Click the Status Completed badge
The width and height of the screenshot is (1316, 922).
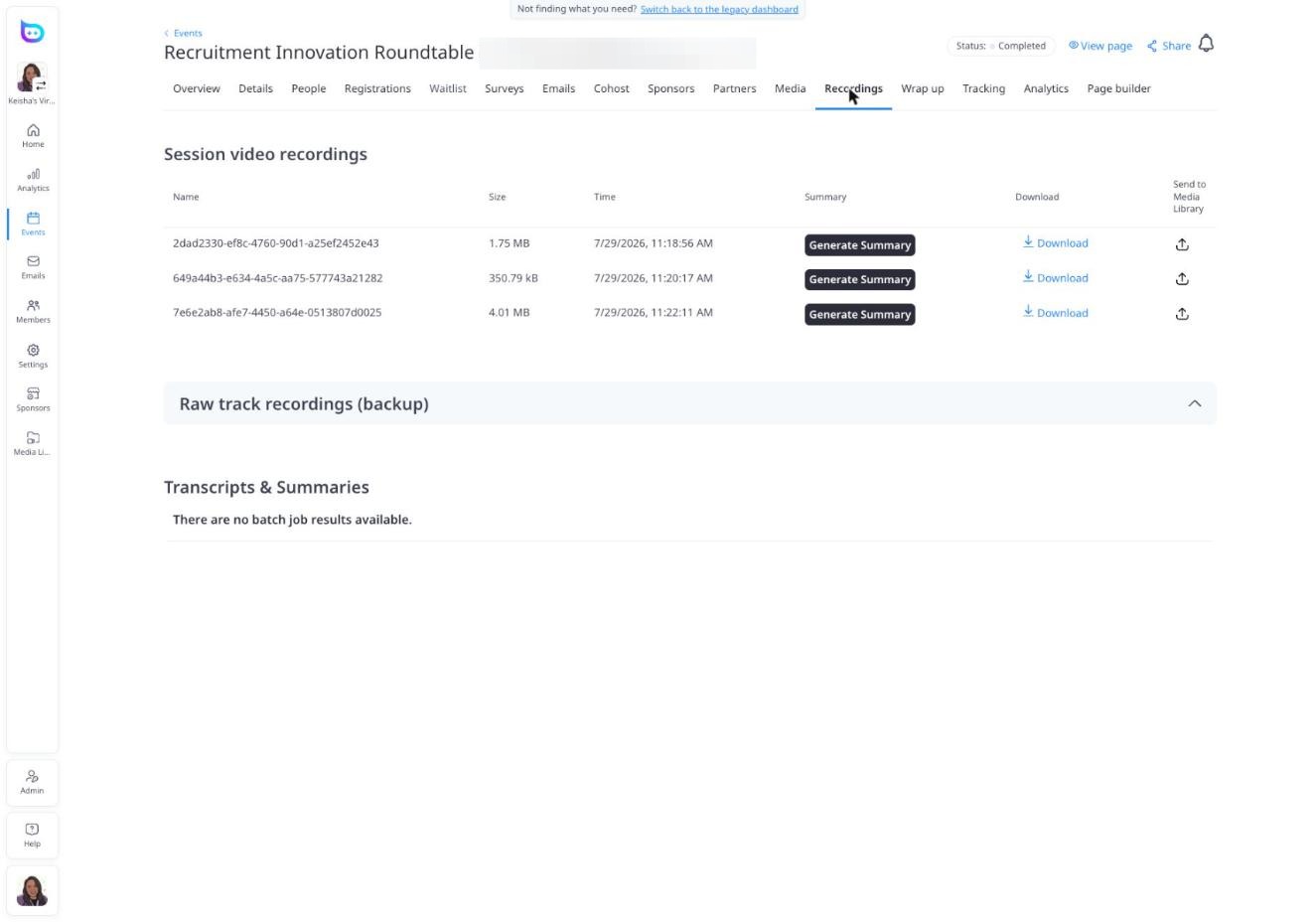pyautogui.click(x=1001, y=46)
